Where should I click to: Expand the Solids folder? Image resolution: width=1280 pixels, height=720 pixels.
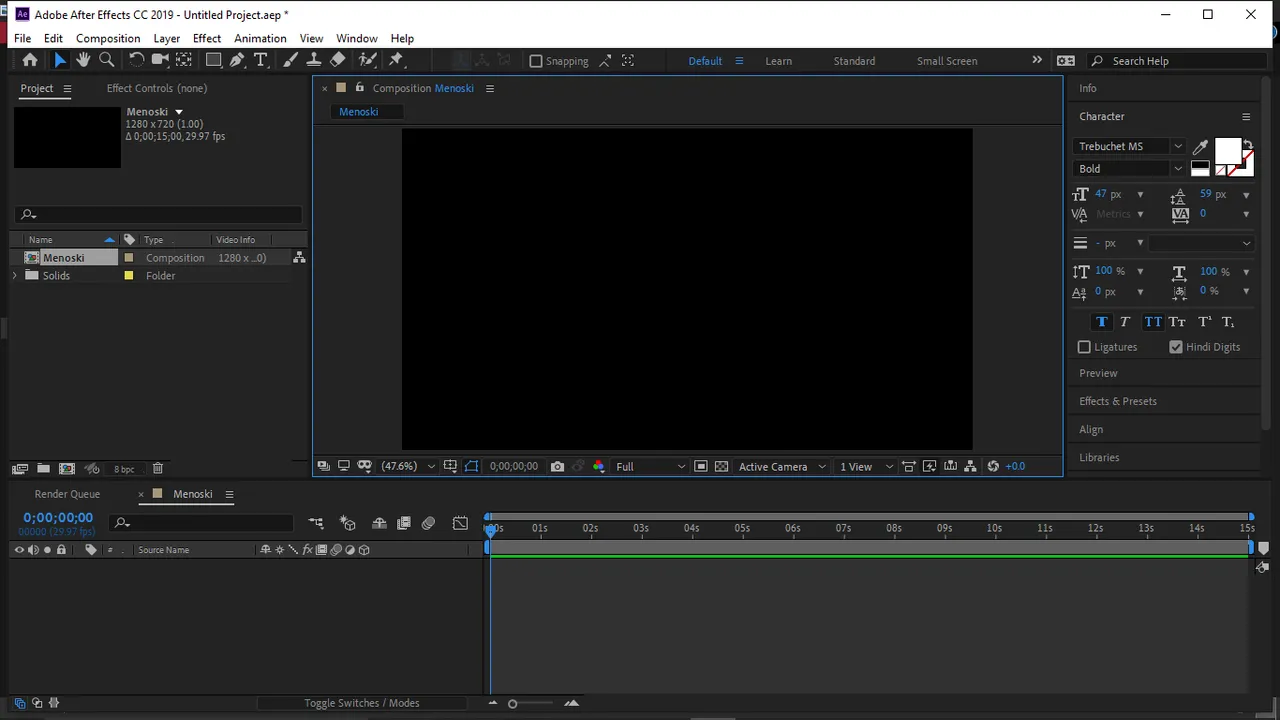coord(14,276)
